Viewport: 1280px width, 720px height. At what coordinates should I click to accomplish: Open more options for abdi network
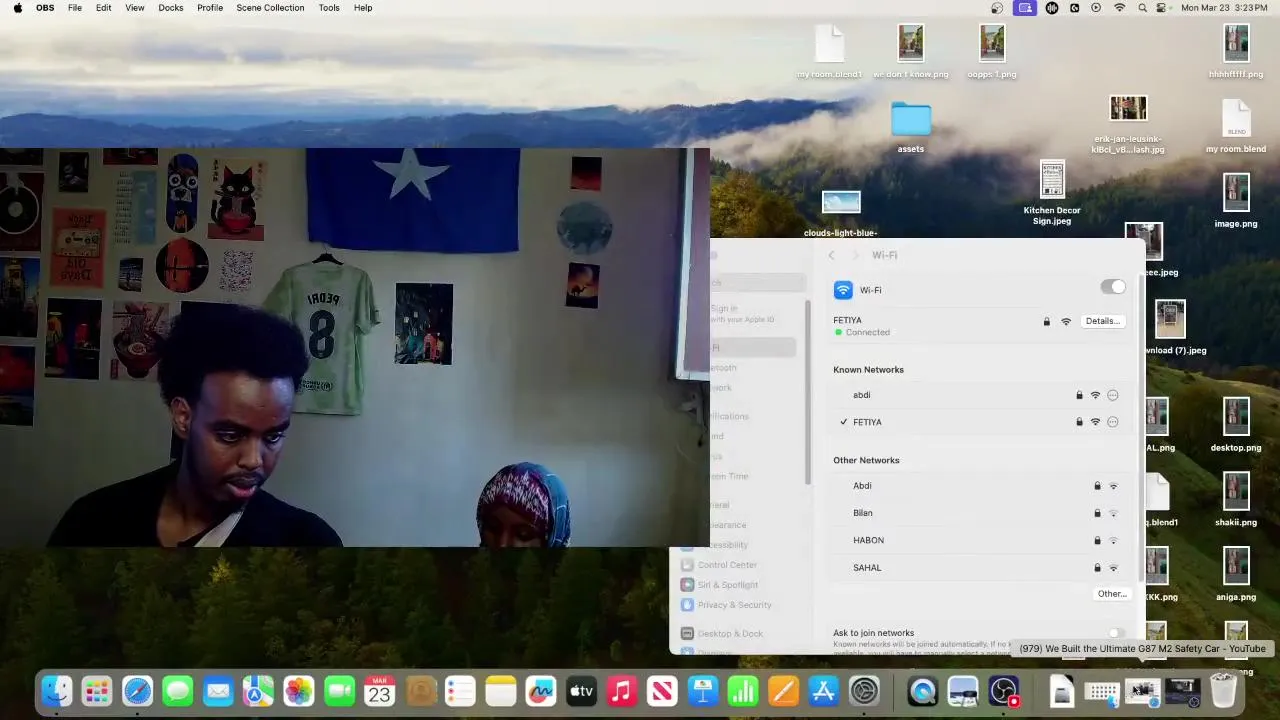pos(1113,395)
